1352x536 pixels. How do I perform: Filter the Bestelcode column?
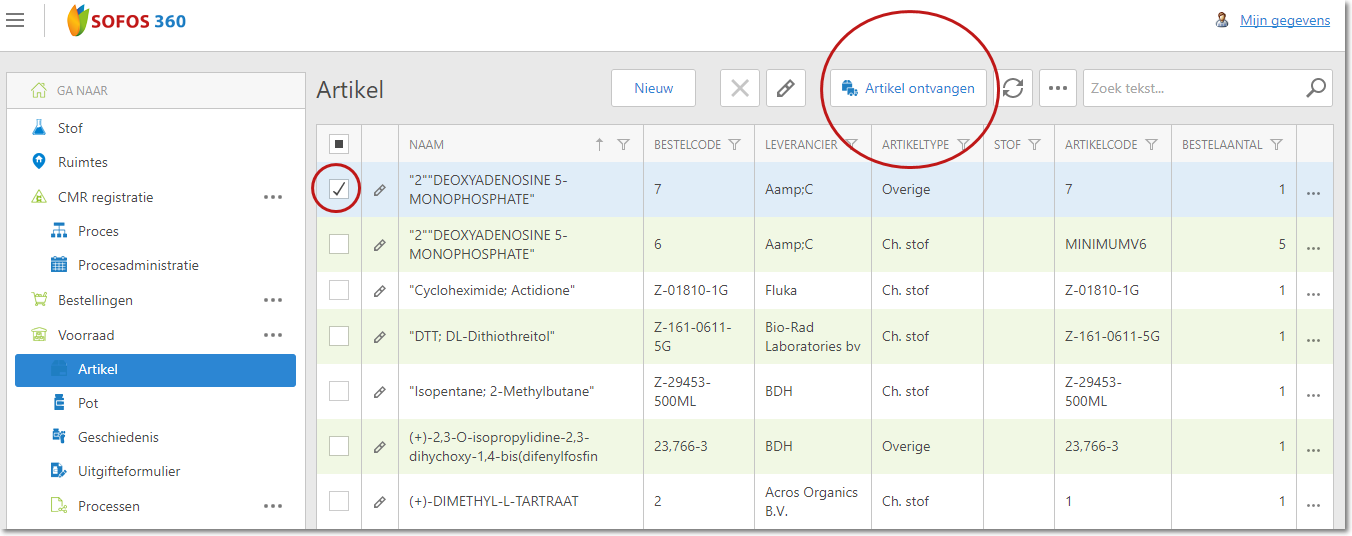tap(735, 145)
